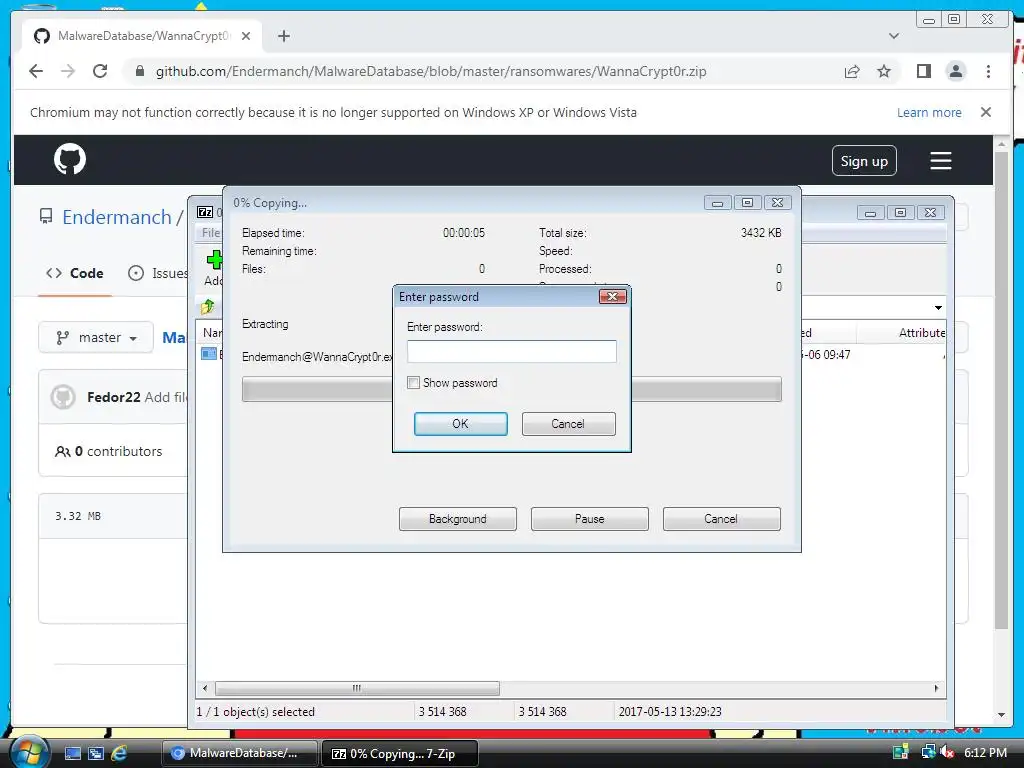
Task: Switch to 0% Copying 7-Zip taskbar button
Action: click(x=400, y=754)
